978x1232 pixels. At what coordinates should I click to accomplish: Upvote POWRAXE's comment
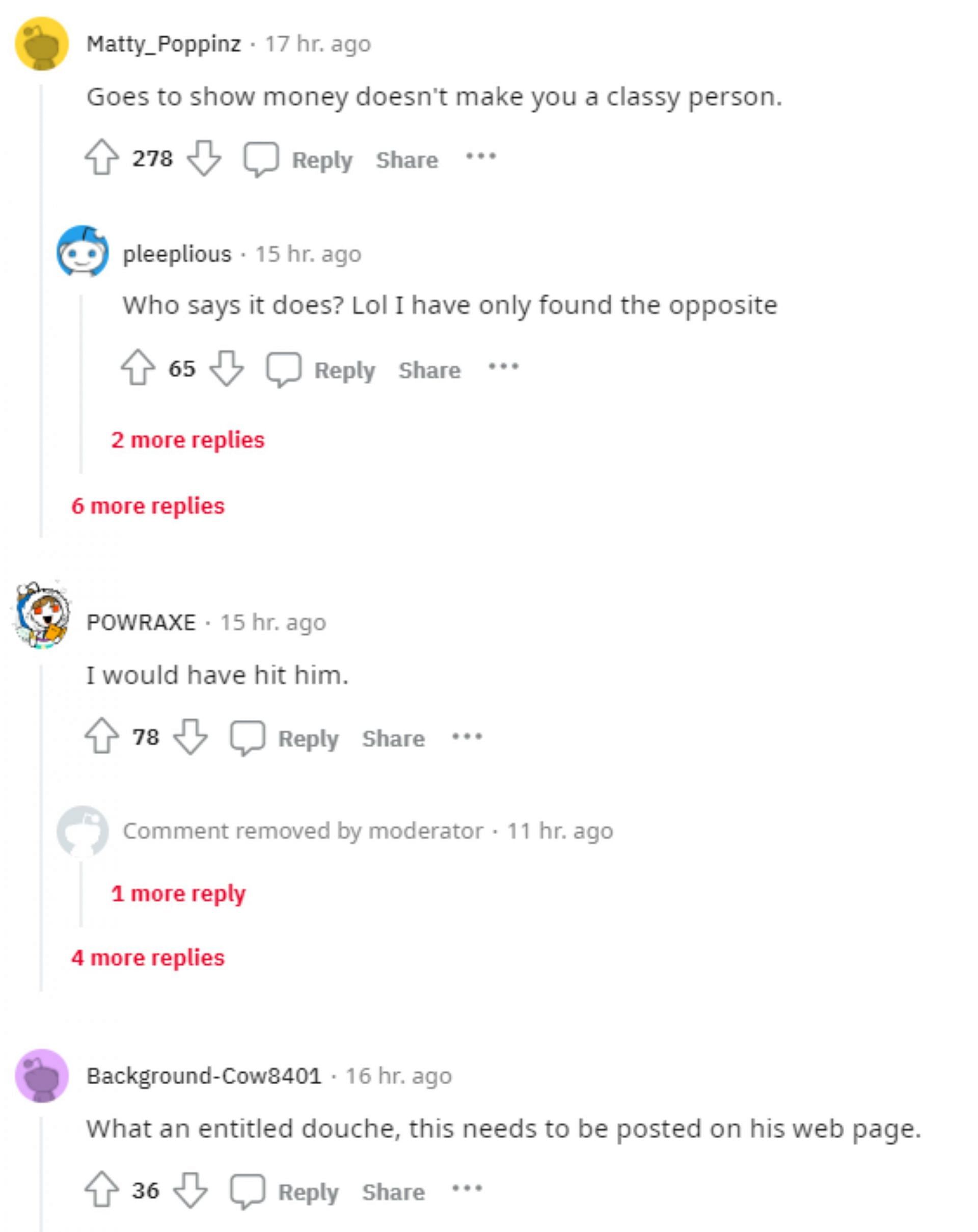coord(102,736)
